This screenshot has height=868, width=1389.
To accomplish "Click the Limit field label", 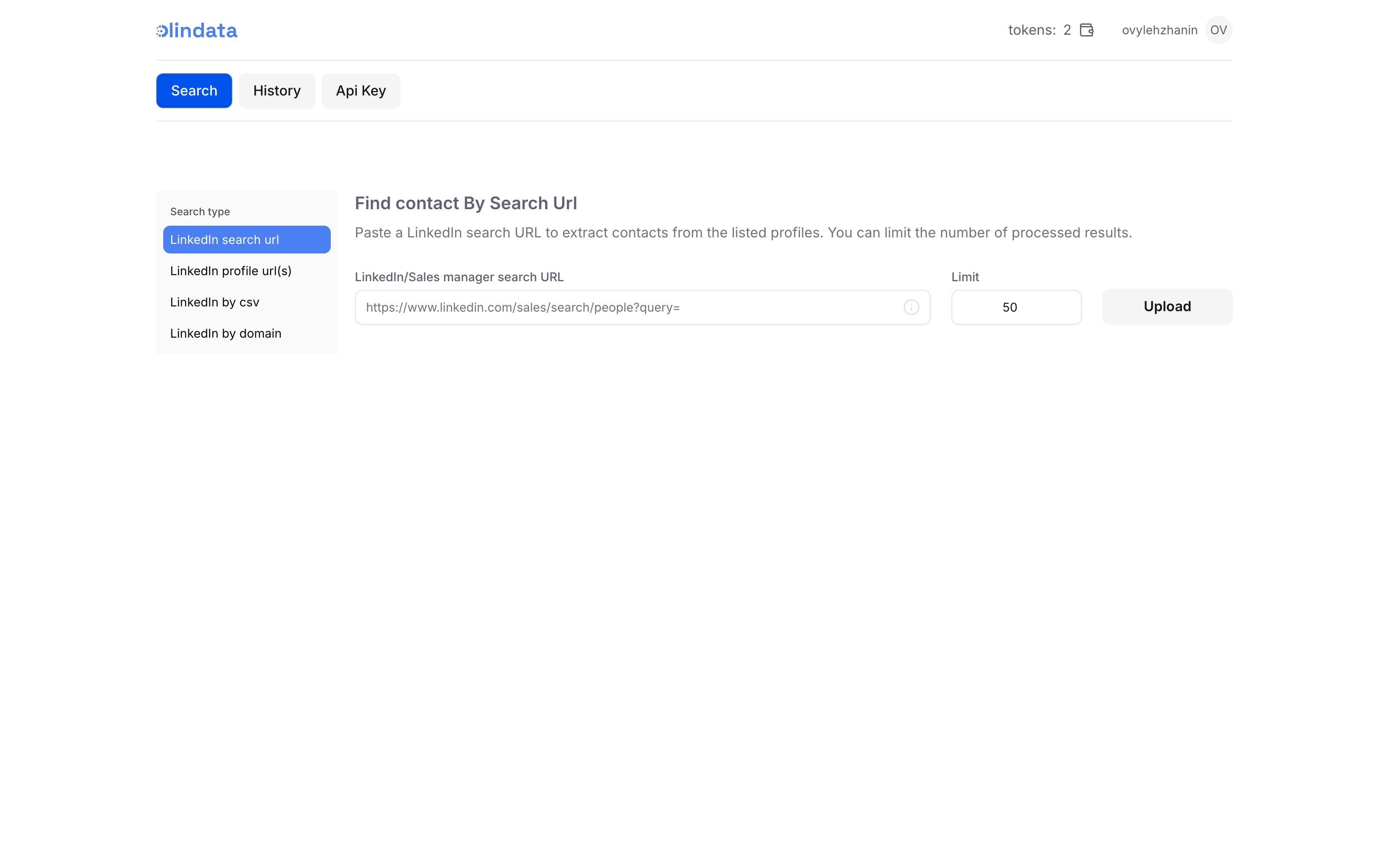I will click(x=965, y=277).
